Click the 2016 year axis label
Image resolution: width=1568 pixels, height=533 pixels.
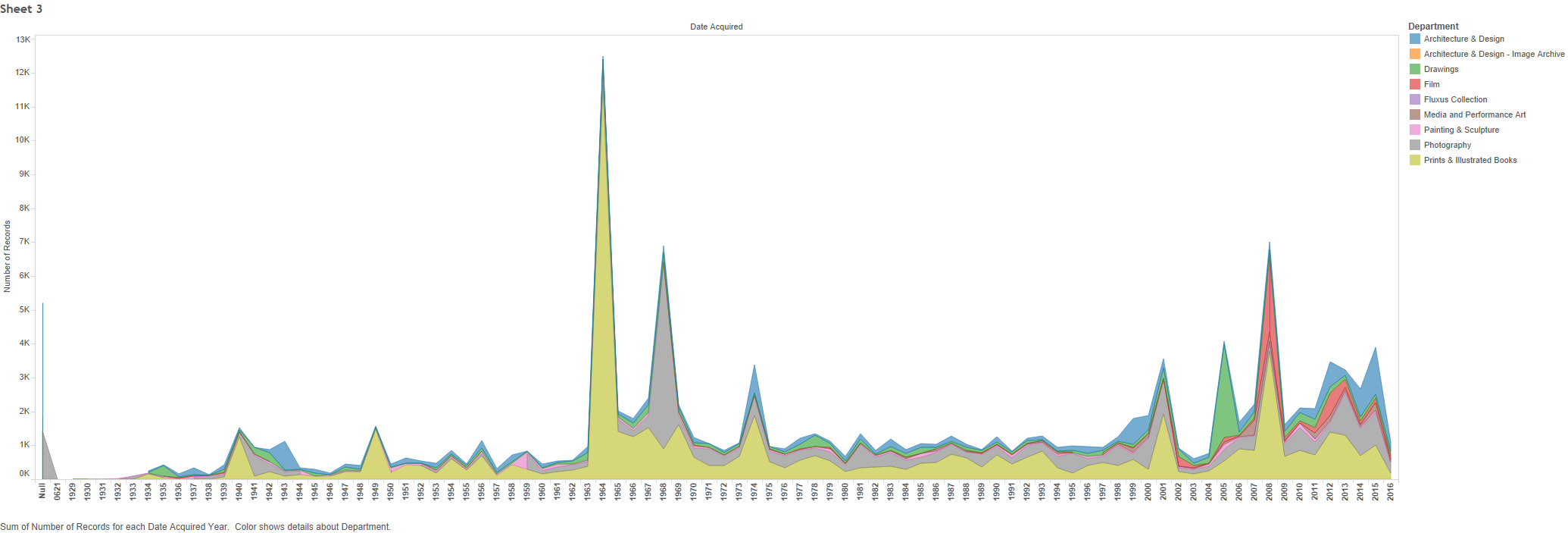point(1391,492)
